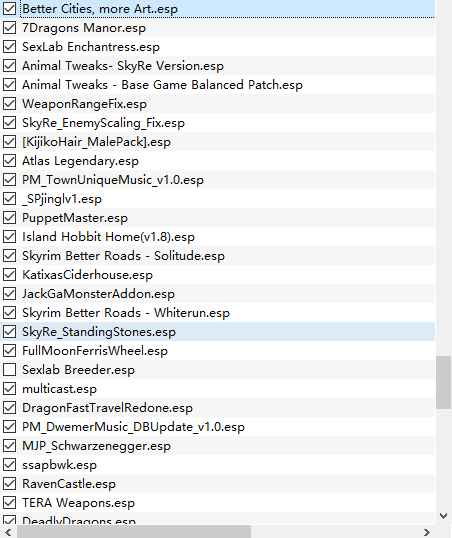Image resolution: width=452 pixels, height=538 pixels.
Task: Toggle Island Hobbit Home(v1.8).esp checkbox
Action: (x=9, y=236)
